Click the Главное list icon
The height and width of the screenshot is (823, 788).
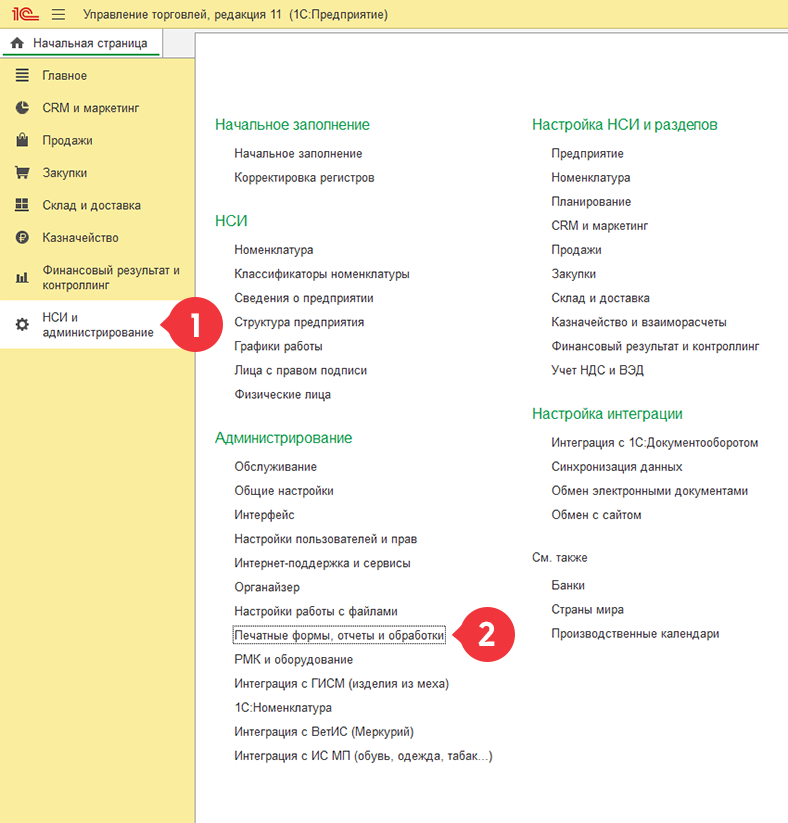coord(22,76)
